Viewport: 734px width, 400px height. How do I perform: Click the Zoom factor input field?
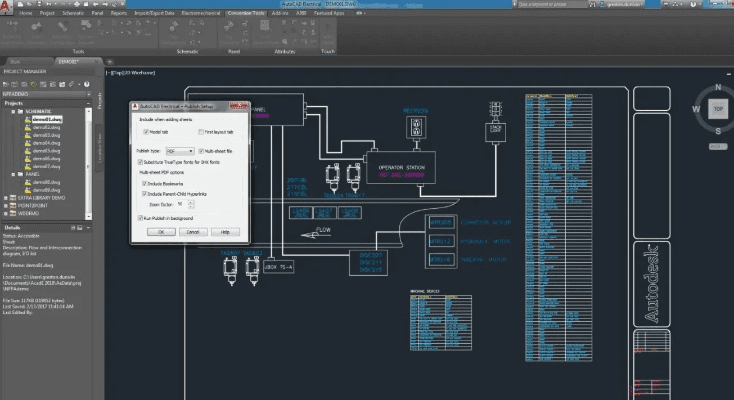[184, 203]
